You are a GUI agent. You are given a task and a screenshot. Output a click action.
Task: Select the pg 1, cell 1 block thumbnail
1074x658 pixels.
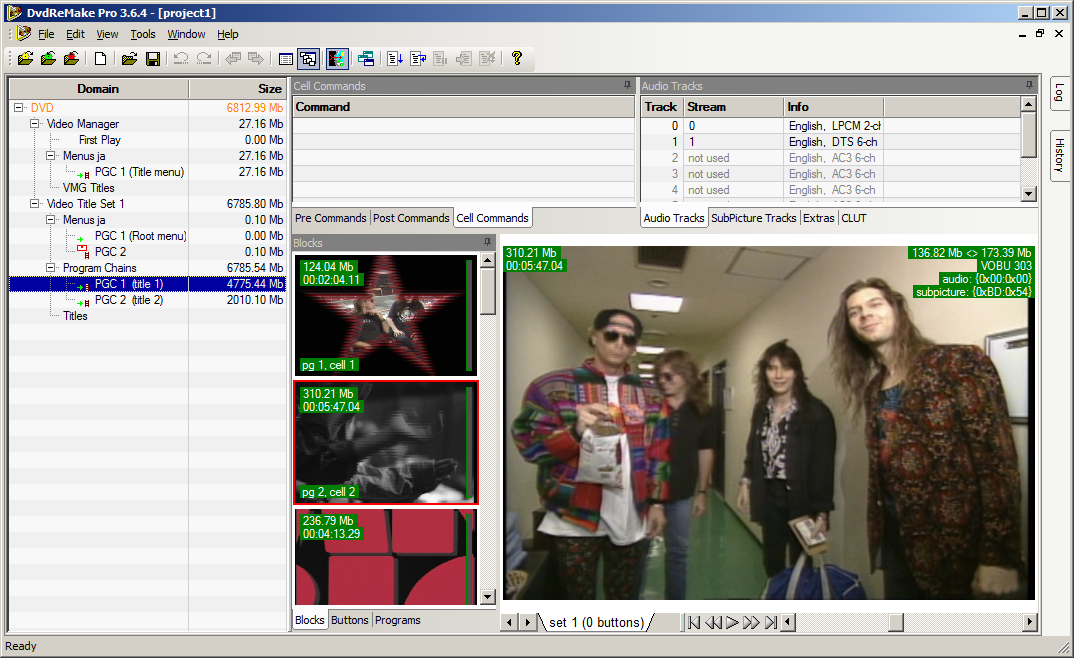pyautogui.click(x=385, y=314)
